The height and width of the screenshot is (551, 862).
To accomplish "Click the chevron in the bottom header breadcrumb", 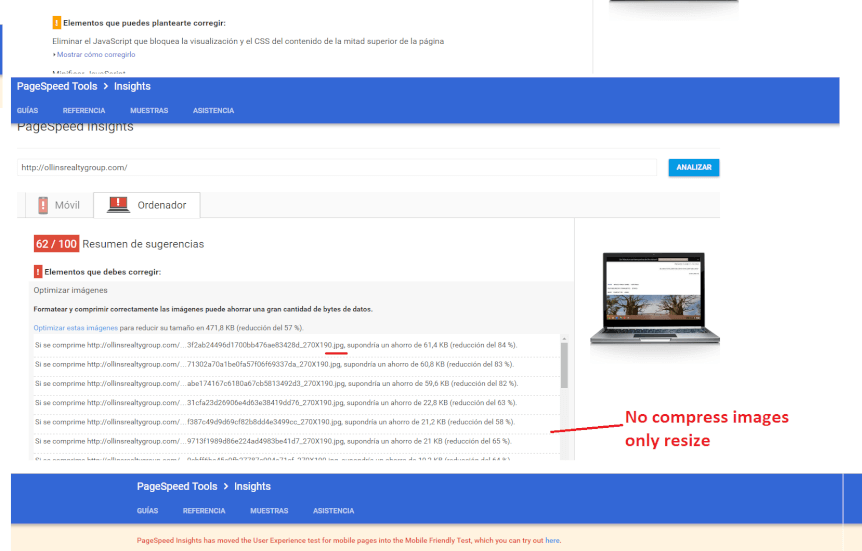I will [x=225, y=487].
